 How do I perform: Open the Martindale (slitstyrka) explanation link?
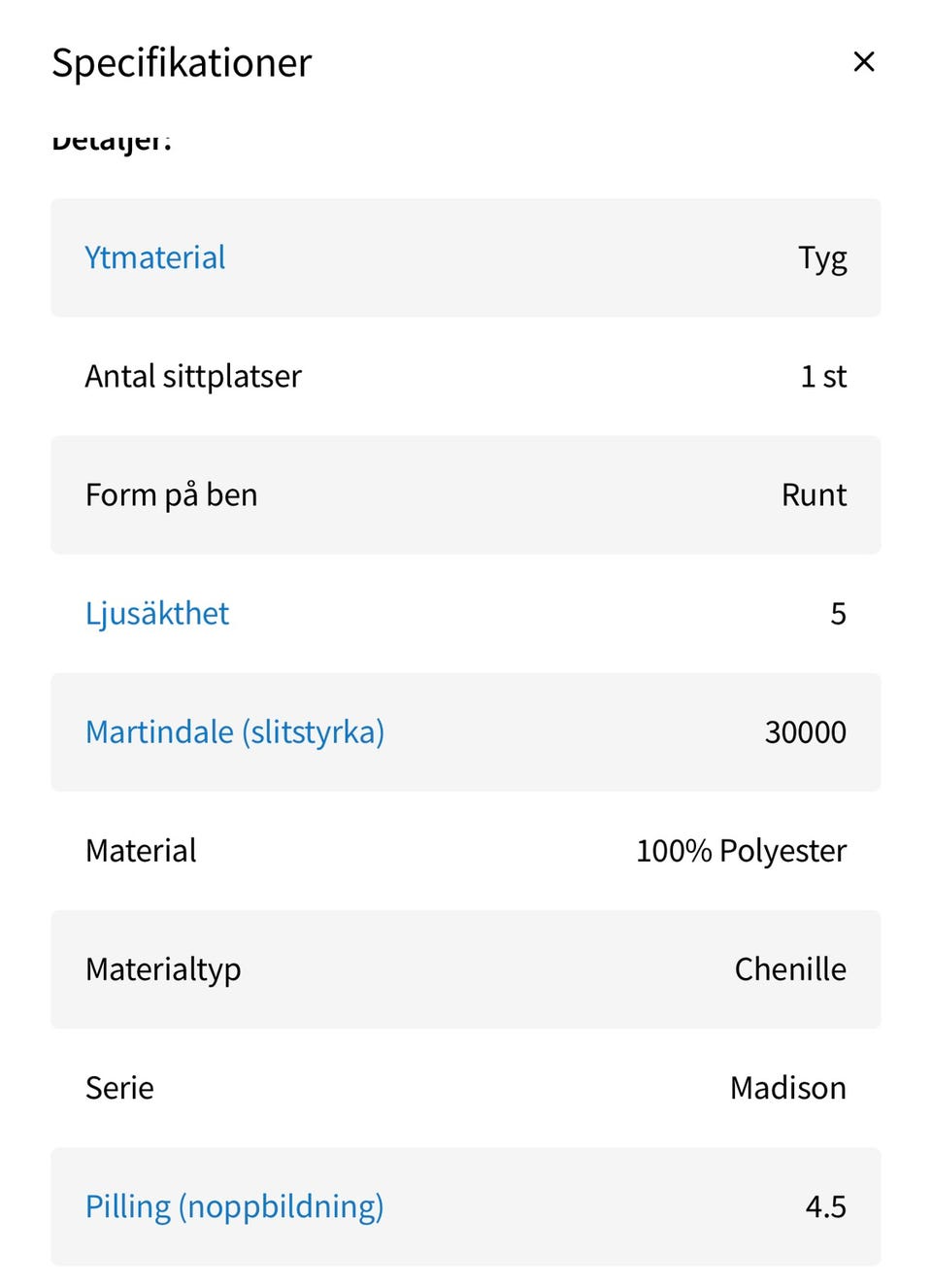[x=235, y=731]
